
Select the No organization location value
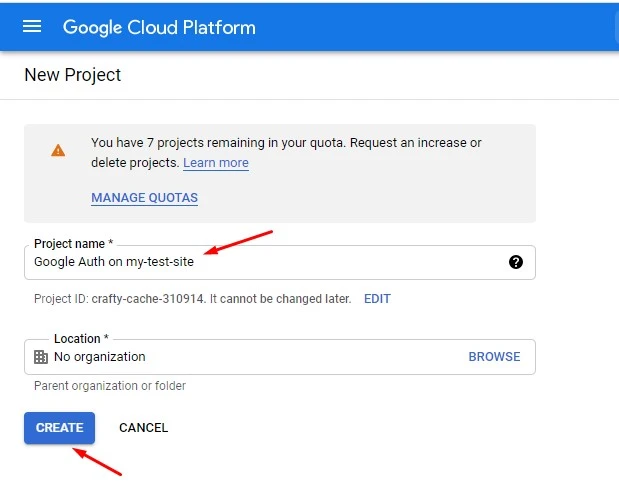tap(100, 357)
